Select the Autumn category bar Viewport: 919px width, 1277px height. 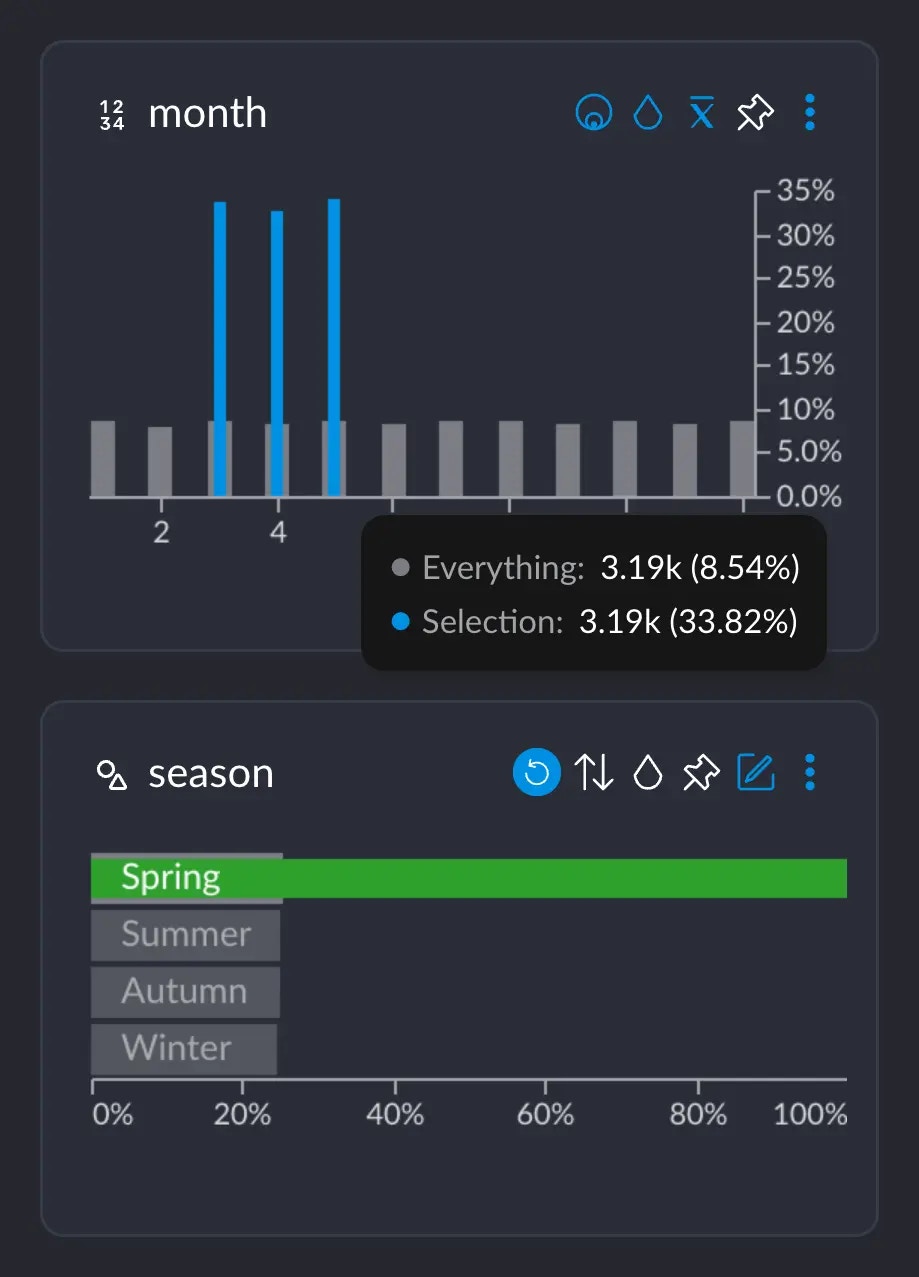point(184,991)
